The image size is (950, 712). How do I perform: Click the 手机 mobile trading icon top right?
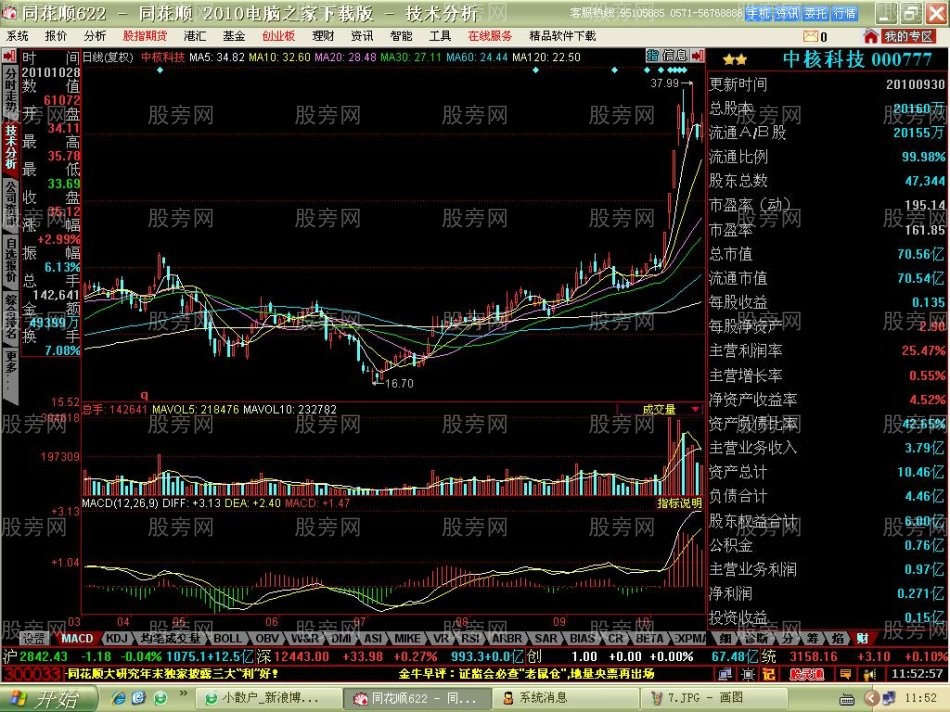(761, 13)
